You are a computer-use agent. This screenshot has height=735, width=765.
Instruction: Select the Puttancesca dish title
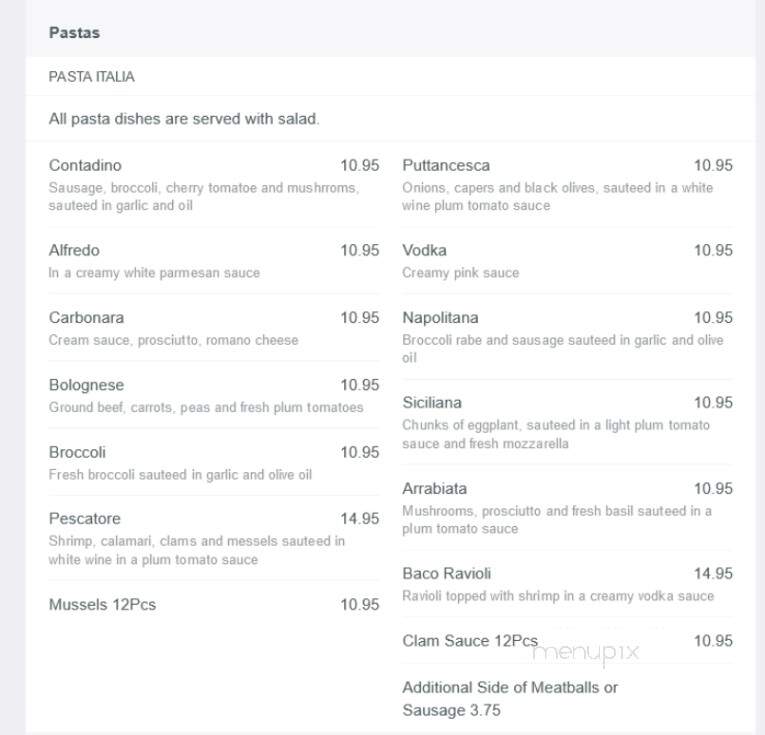pos(446,165)
